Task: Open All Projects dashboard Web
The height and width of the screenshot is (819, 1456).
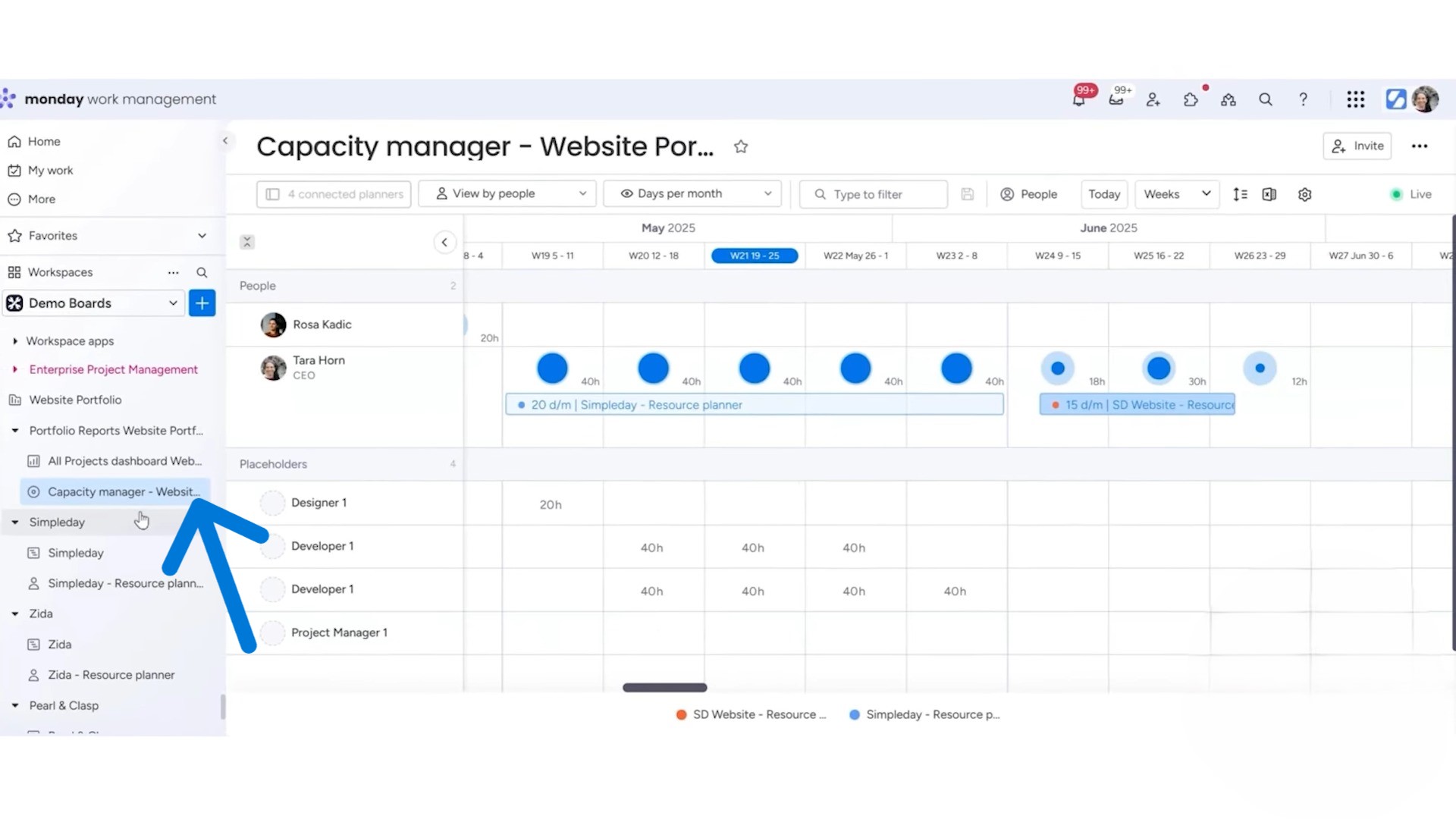Action: (124, 461)
